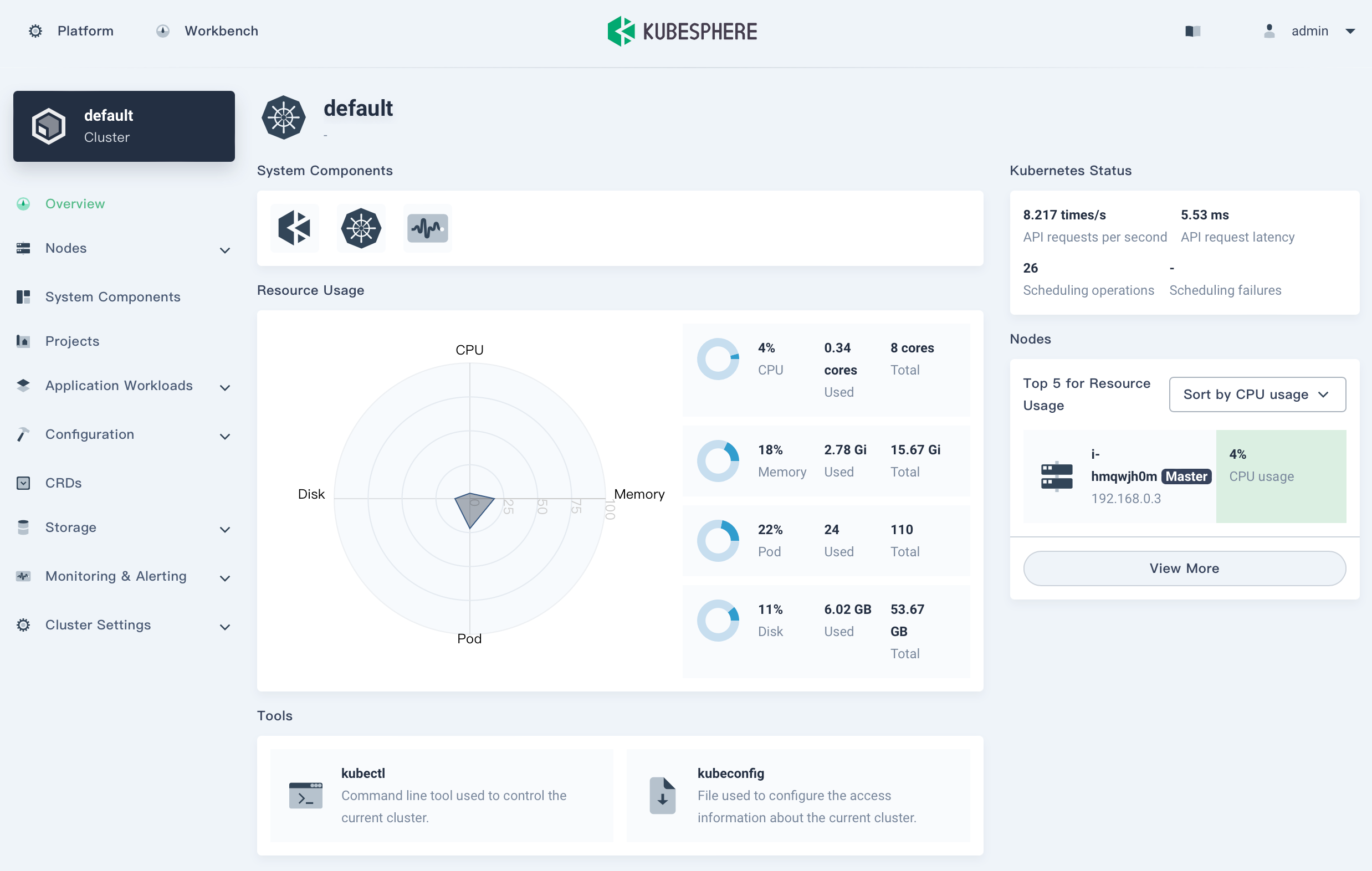Click the kubectl terminal icon
1372x871 pixels.
tap(305, 795)
